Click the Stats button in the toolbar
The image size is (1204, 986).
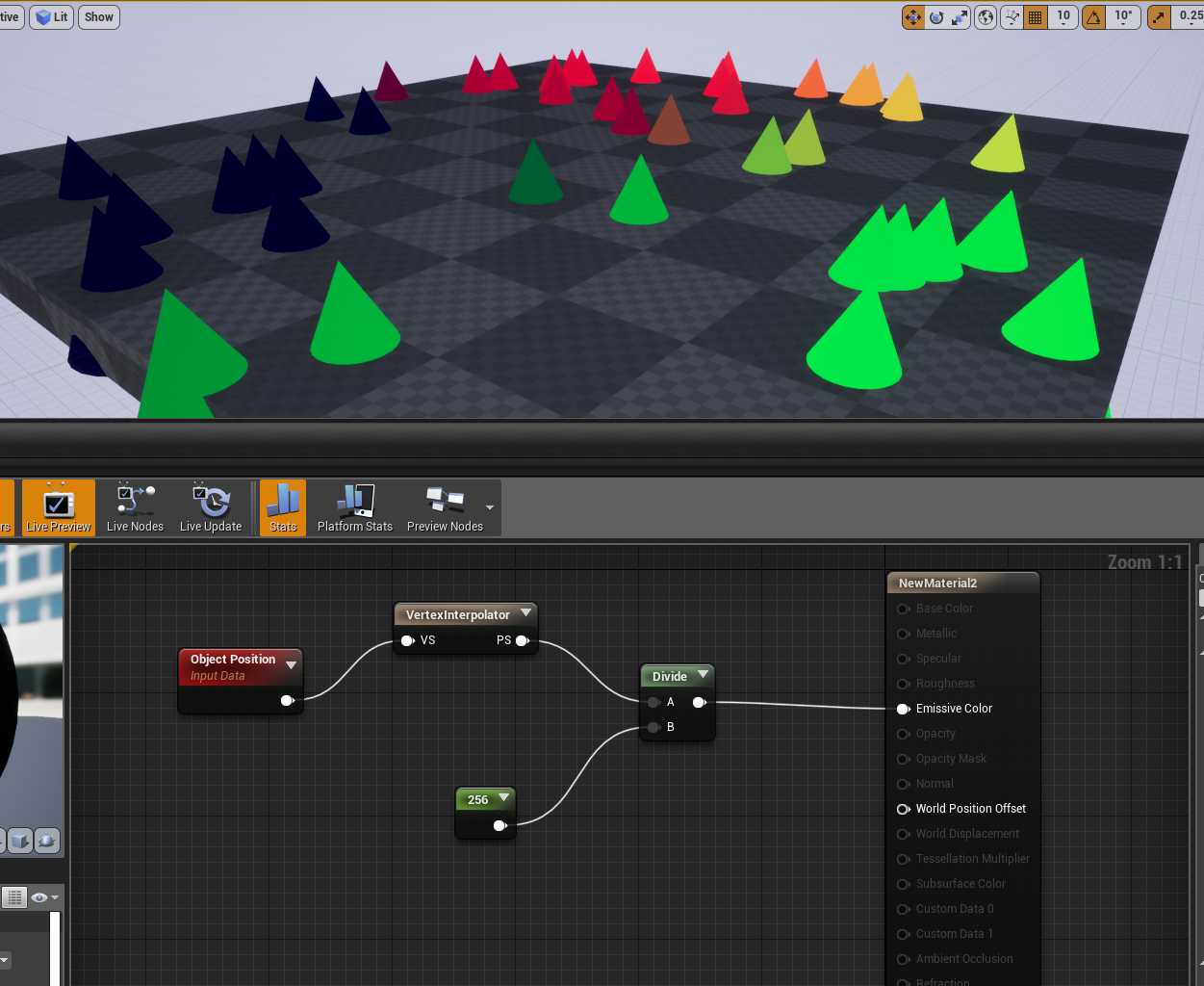[282, 507]
